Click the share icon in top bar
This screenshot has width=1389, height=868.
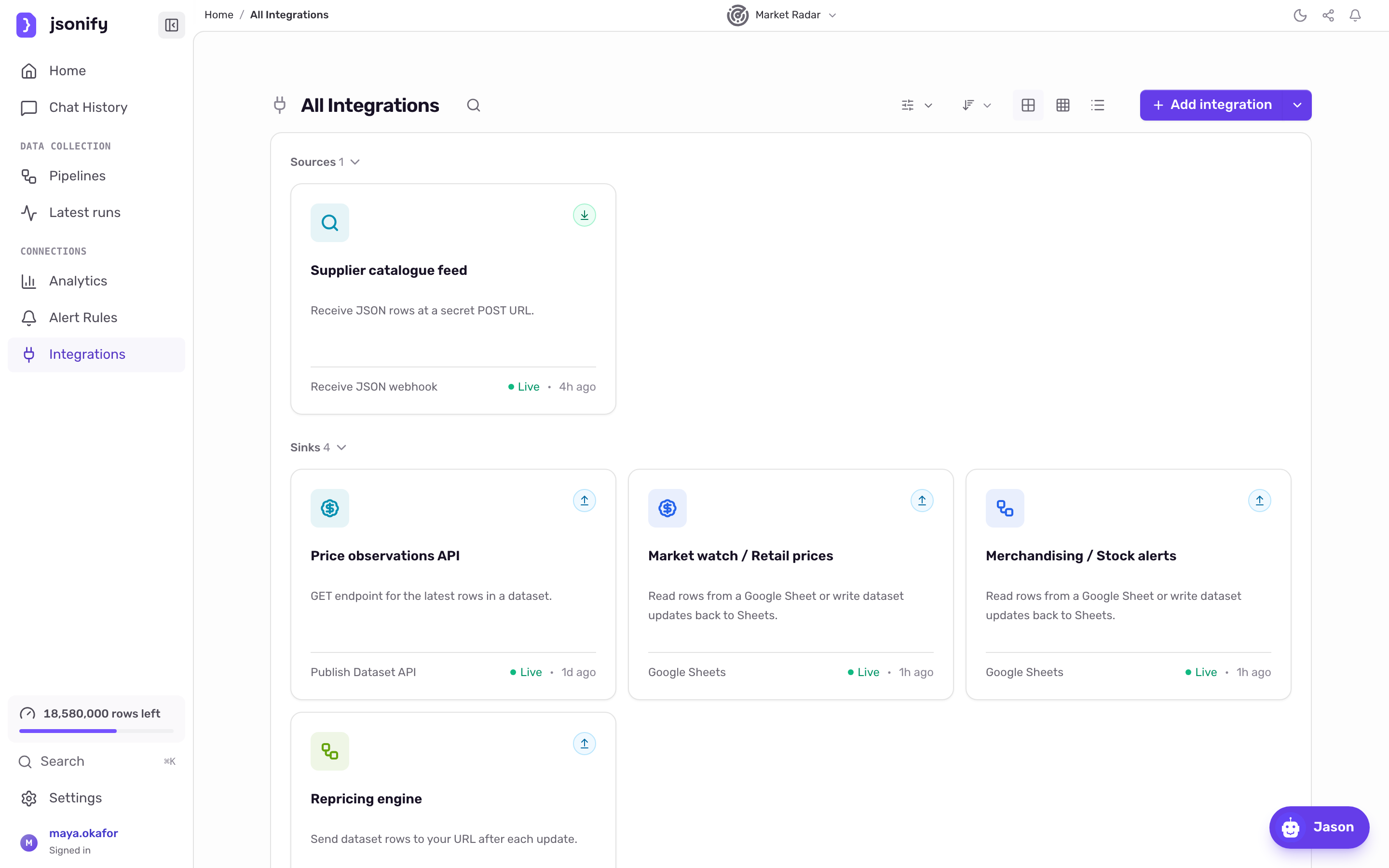(x=1328, y=15)
